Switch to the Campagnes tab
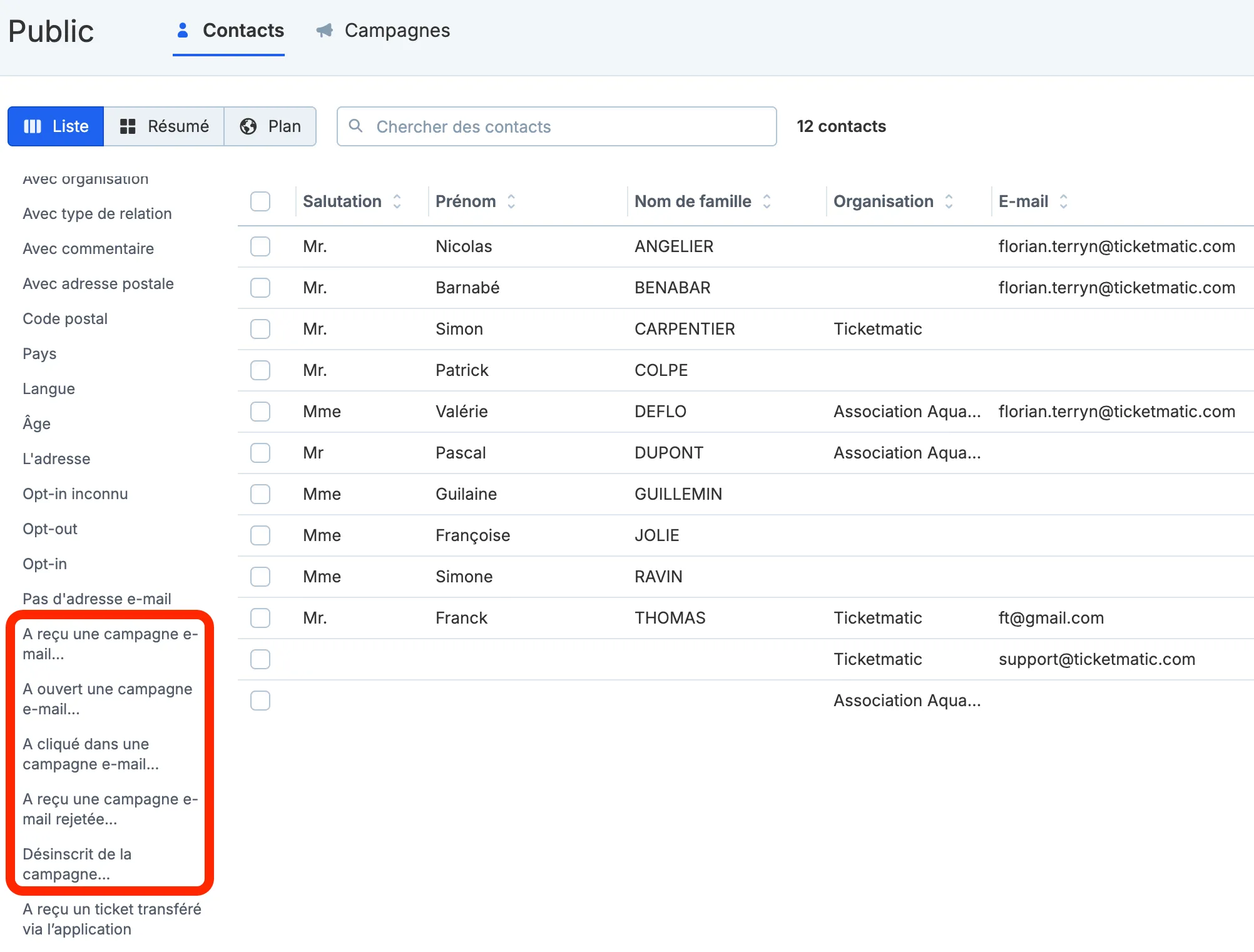 pyautogui.click(x=383, y=30)
